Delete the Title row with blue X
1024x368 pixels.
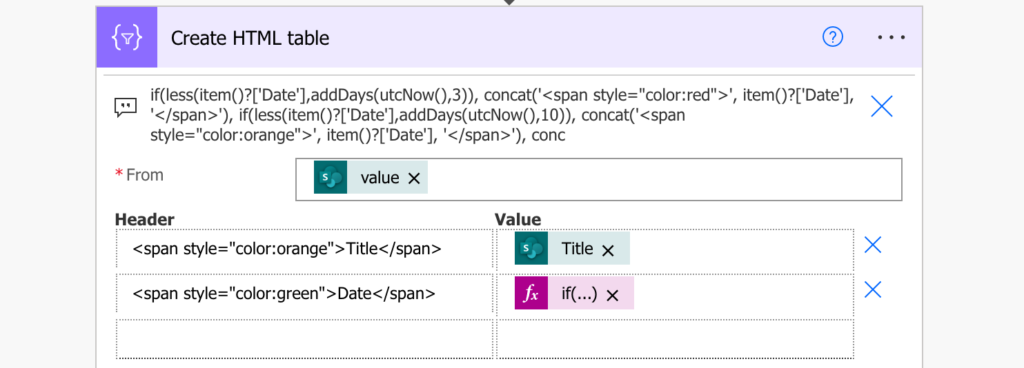[x=873, y=245]
